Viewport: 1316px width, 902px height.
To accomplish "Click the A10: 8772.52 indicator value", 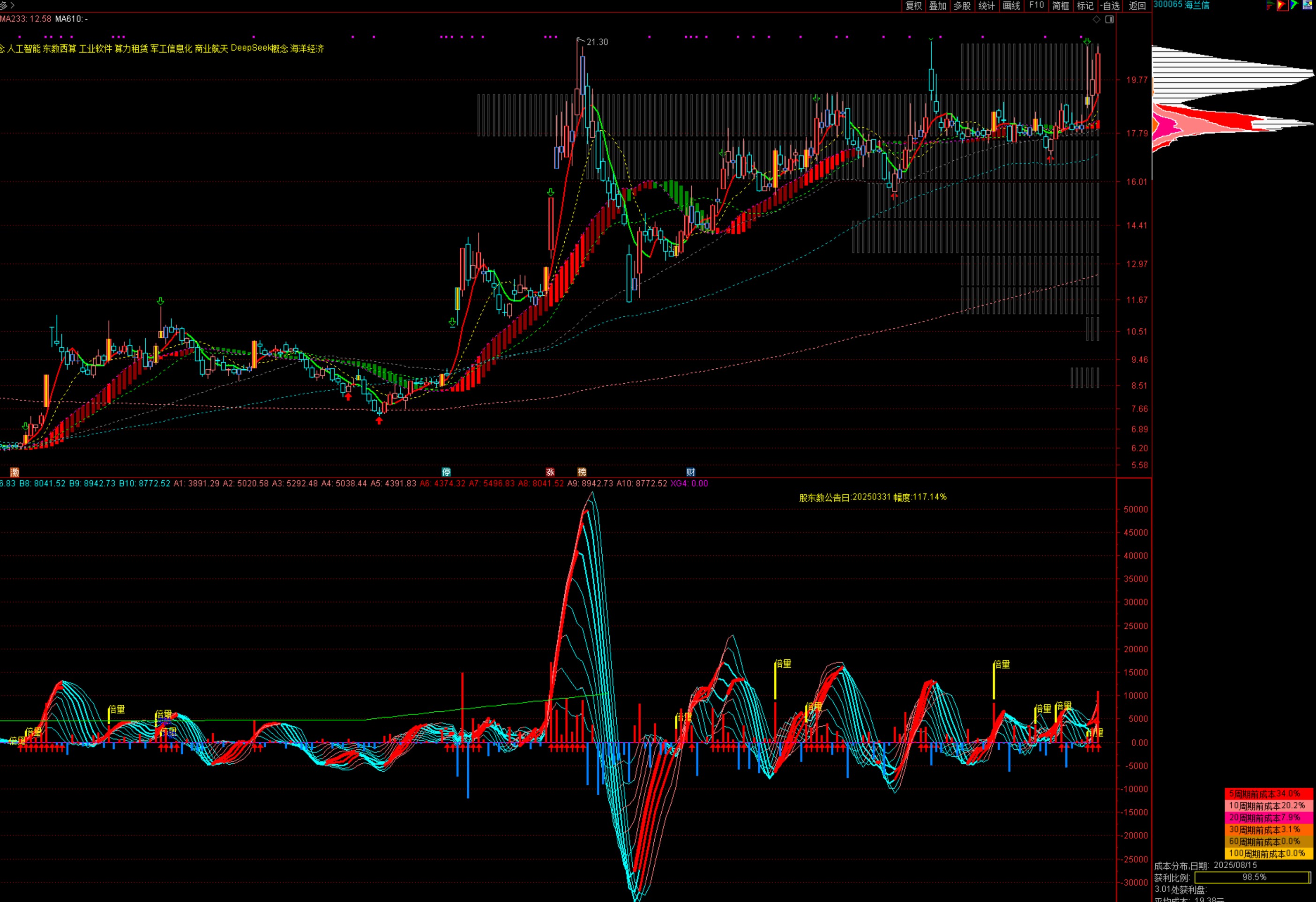I will click(x=642, y=484).
